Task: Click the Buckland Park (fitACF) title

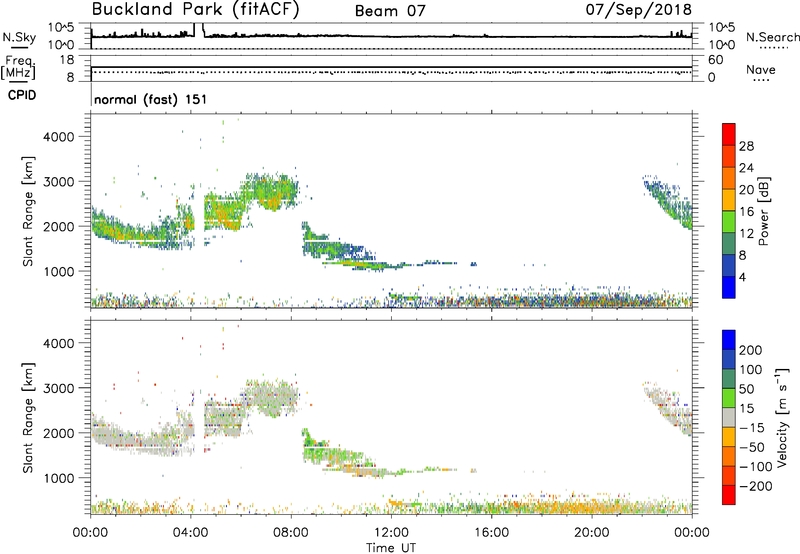Action: pos(195,10)
